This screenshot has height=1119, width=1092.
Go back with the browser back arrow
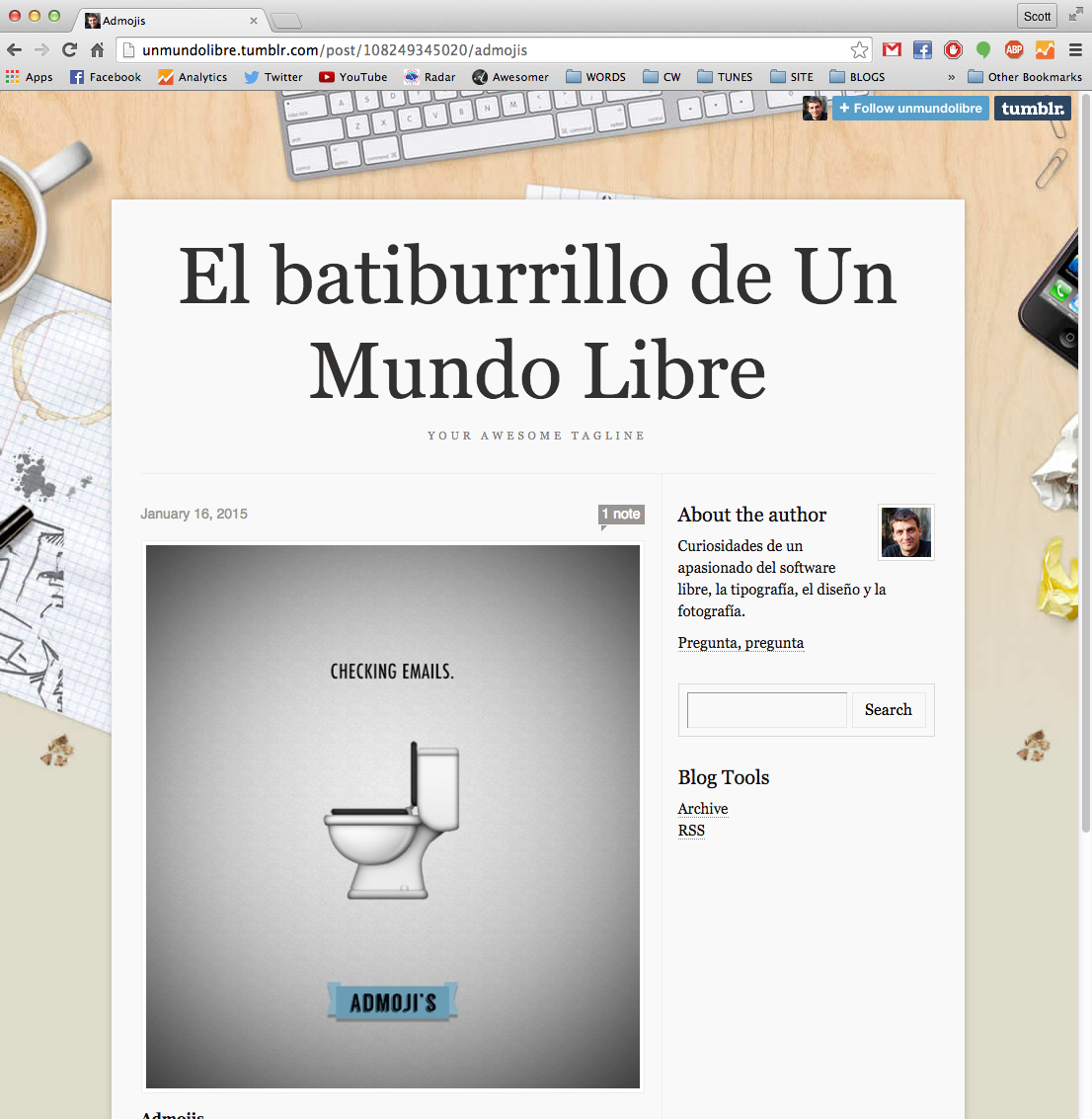pyautogui.click(x=14, y=50)
